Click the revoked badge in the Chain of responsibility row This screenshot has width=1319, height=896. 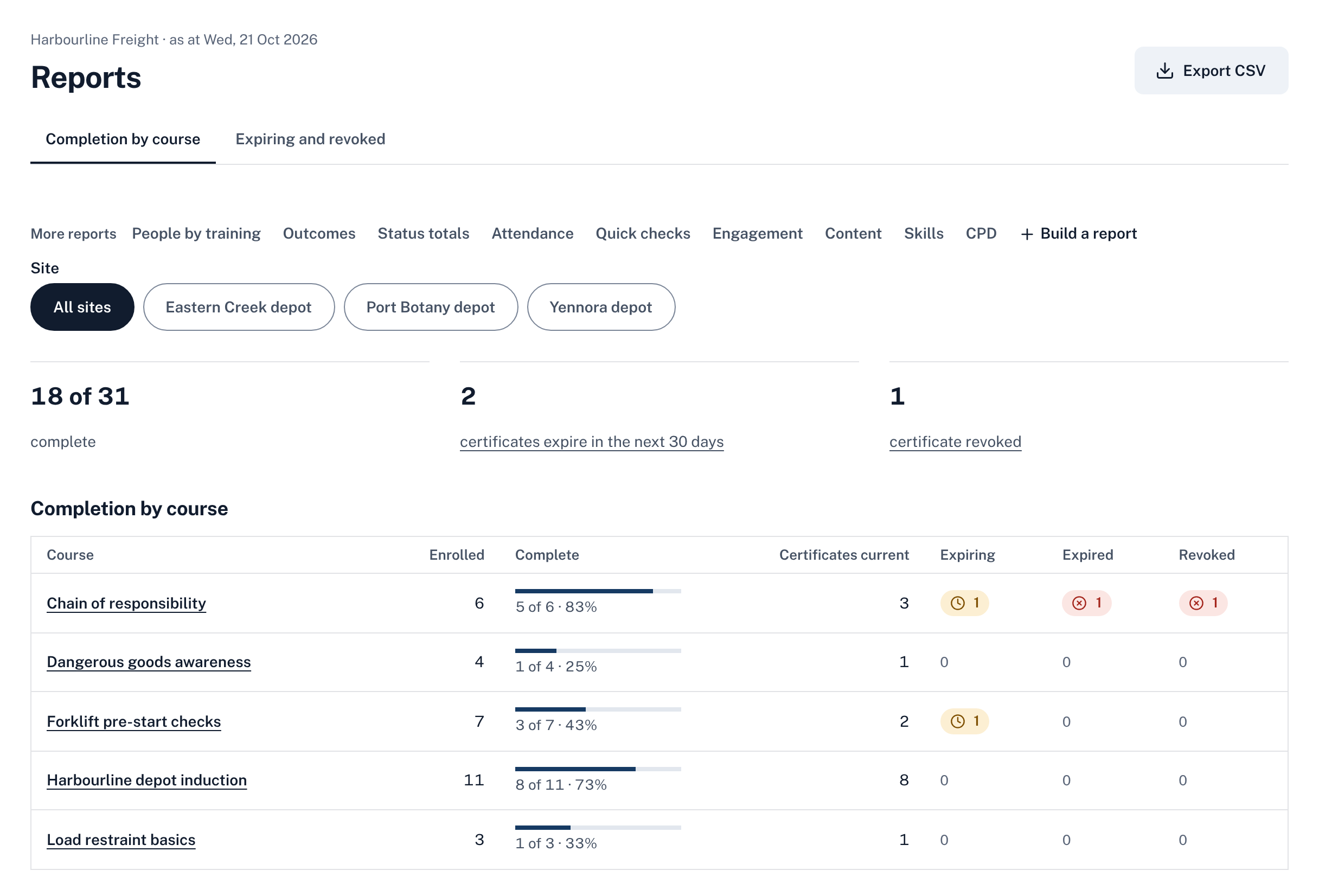(x=1203, y=603)
